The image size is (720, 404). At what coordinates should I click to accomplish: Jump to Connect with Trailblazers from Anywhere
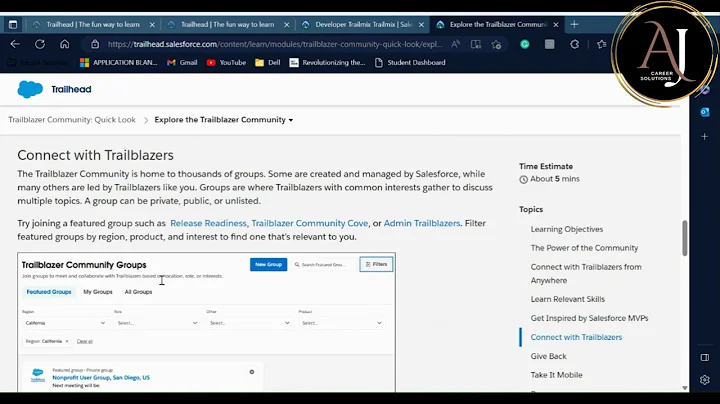(586, 274)
